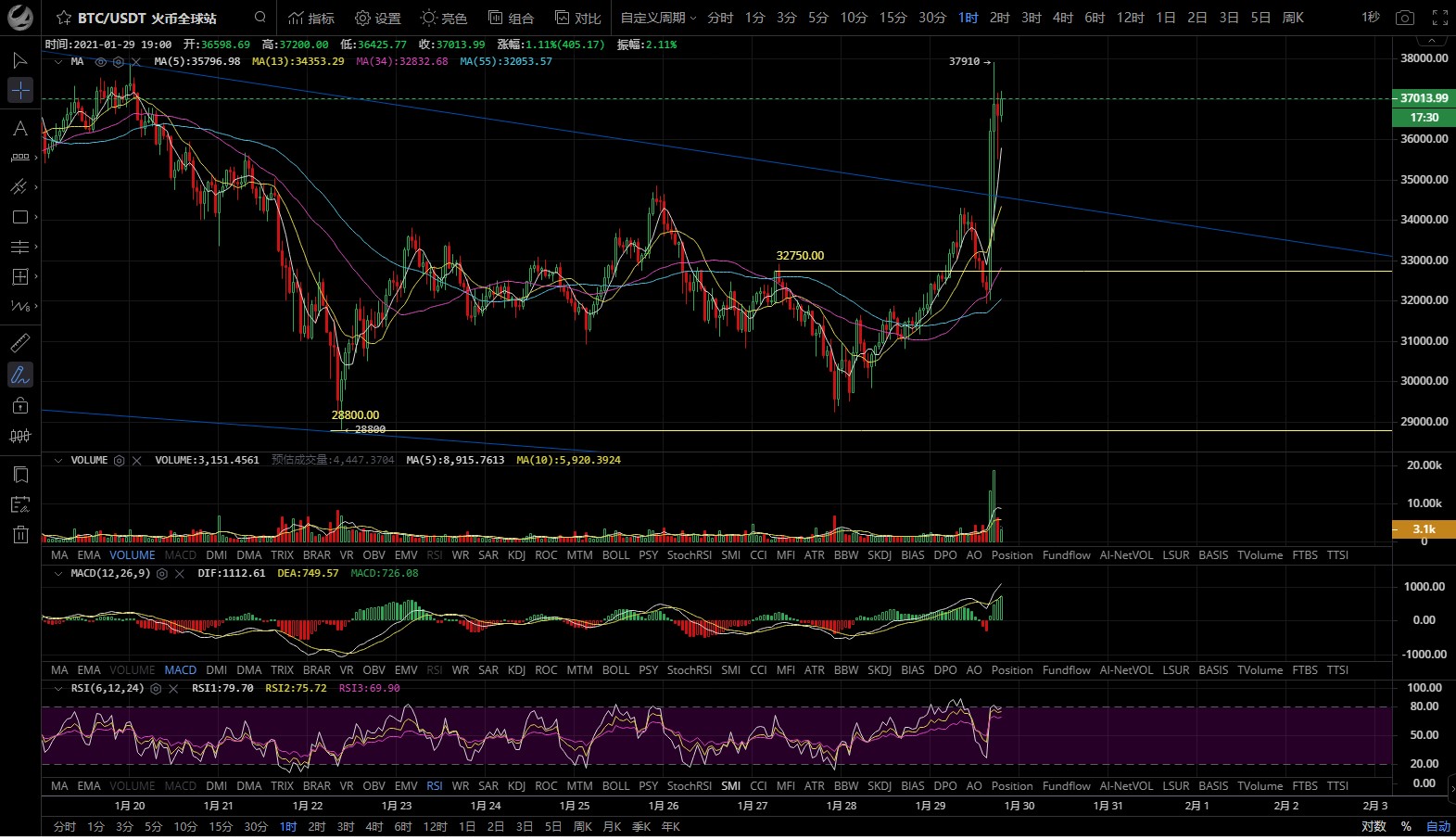
Task: Open settings for the MA indicator
Action: click(x=119, y=61)
